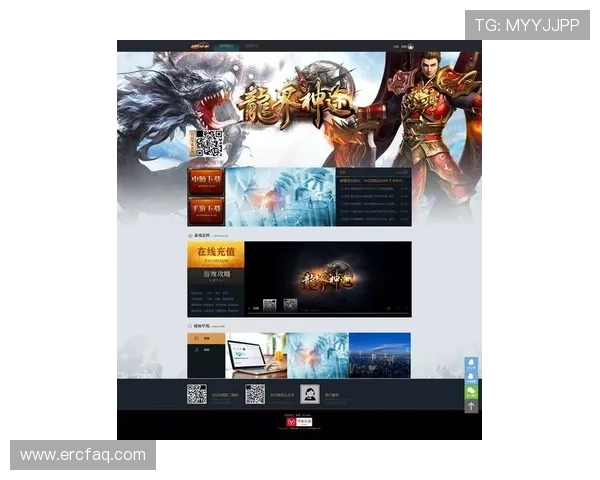This screenshot has height=480, width=600.
Task: Click the laboratory news banner image
Action: point(280,197)
